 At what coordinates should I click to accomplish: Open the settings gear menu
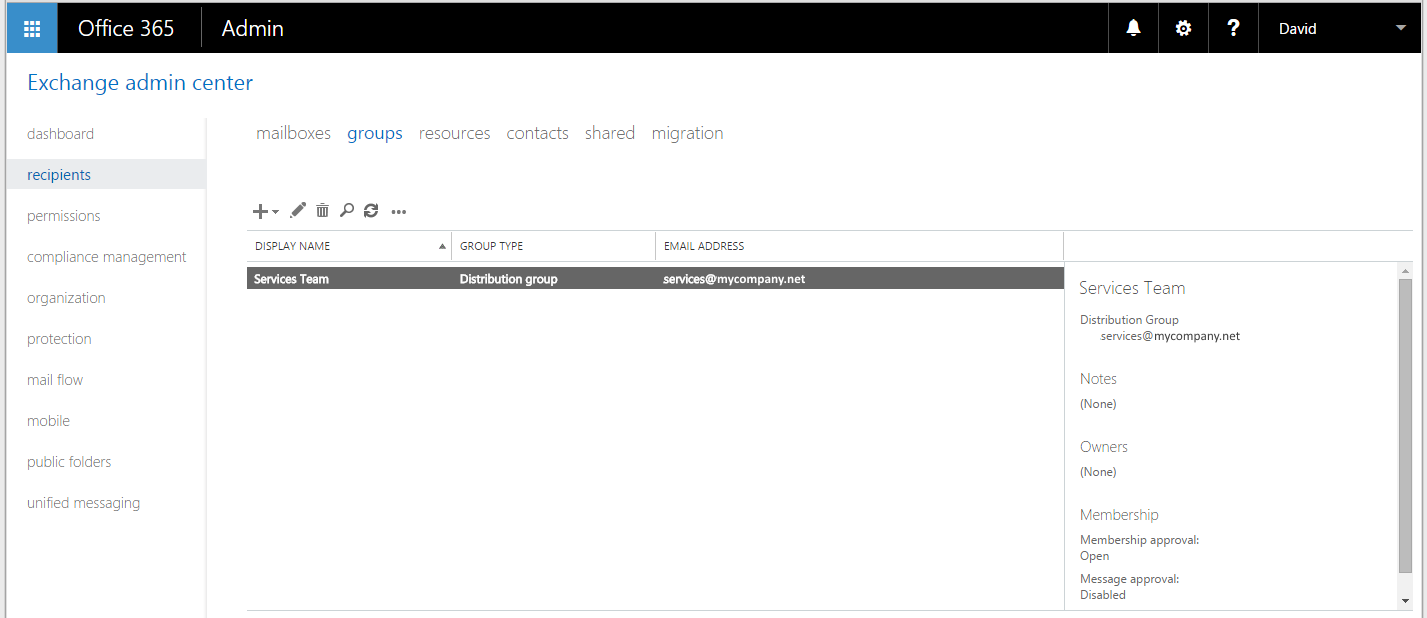[1183, 28]
